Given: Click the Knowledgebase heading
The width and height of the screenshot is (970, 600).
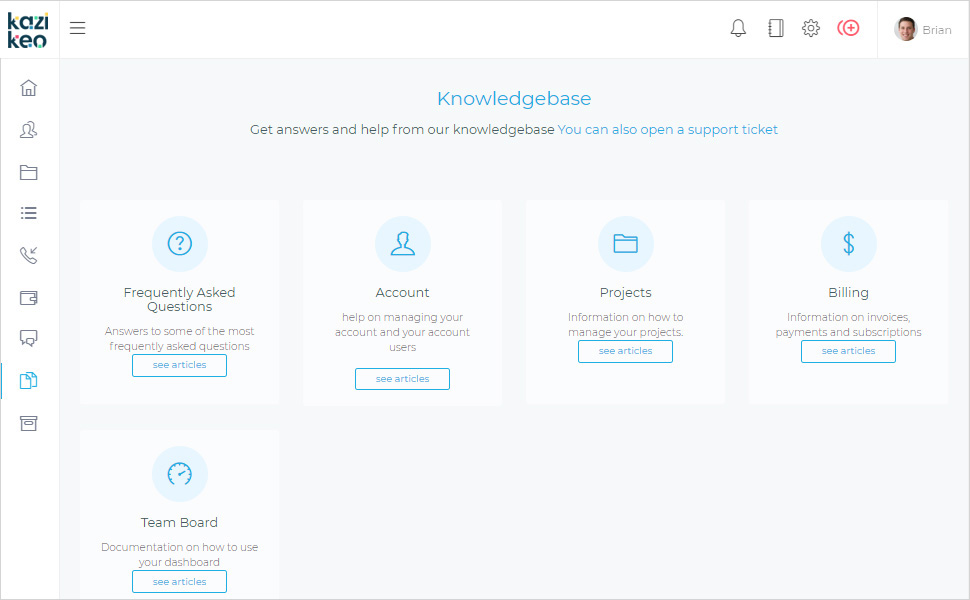Looking at the screenshot, I should pyautogui.click(x=514, y=98).
